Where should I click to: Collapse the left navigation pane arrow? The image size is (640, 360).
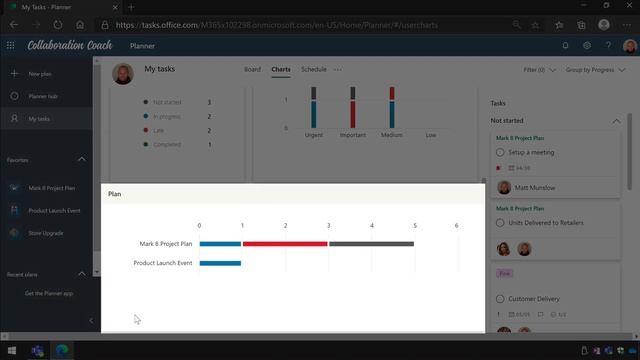[x=91, y=320]
